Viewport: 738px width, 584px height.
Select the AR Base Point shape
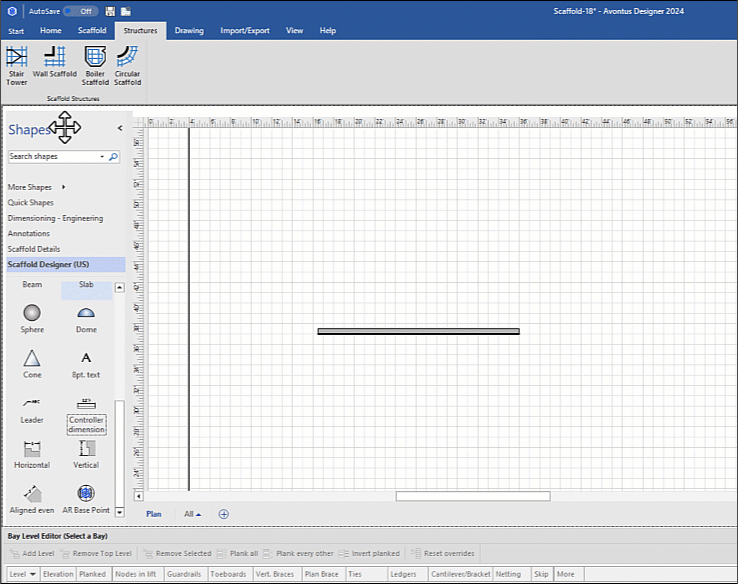click(86, 497)
